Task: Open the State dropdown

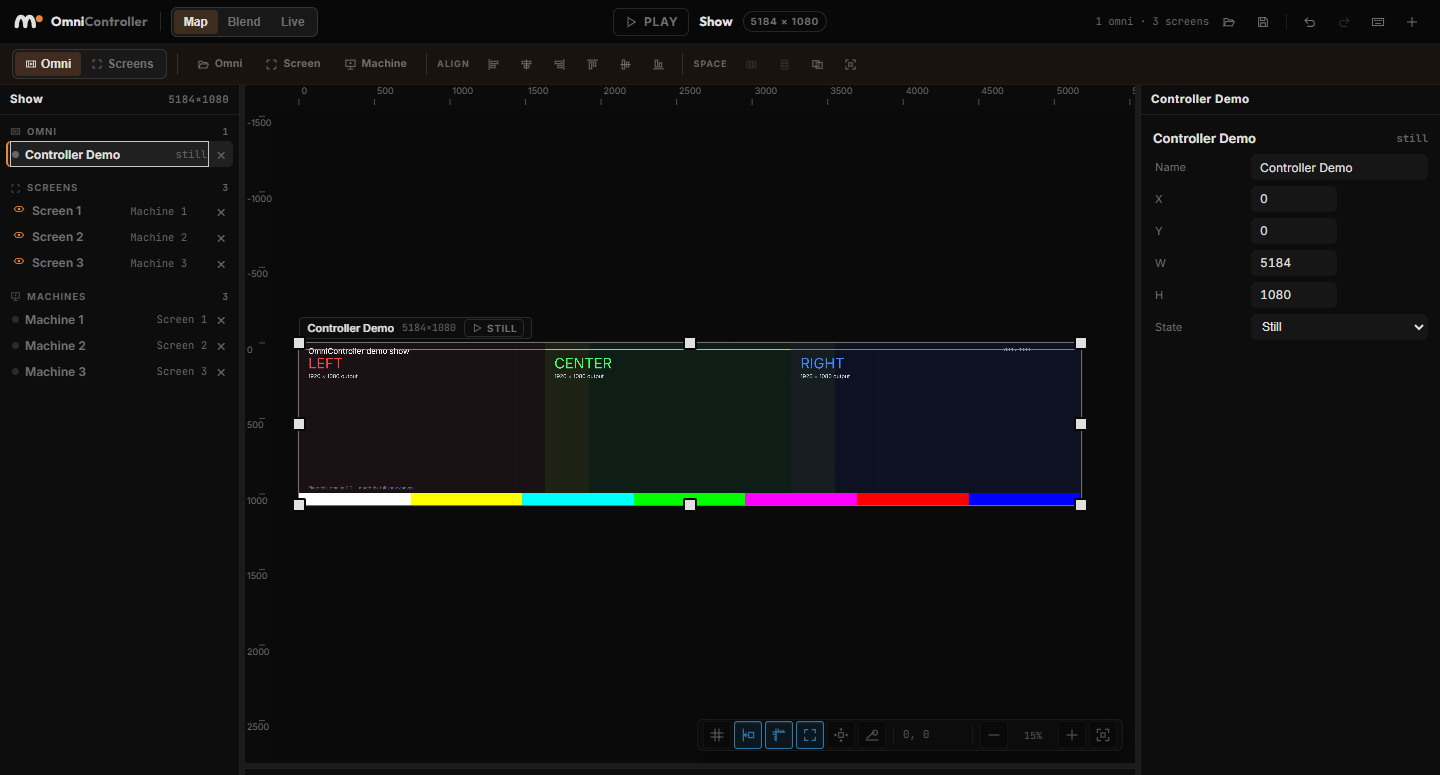Action: pyautogui.click(x=1339, y=327)
